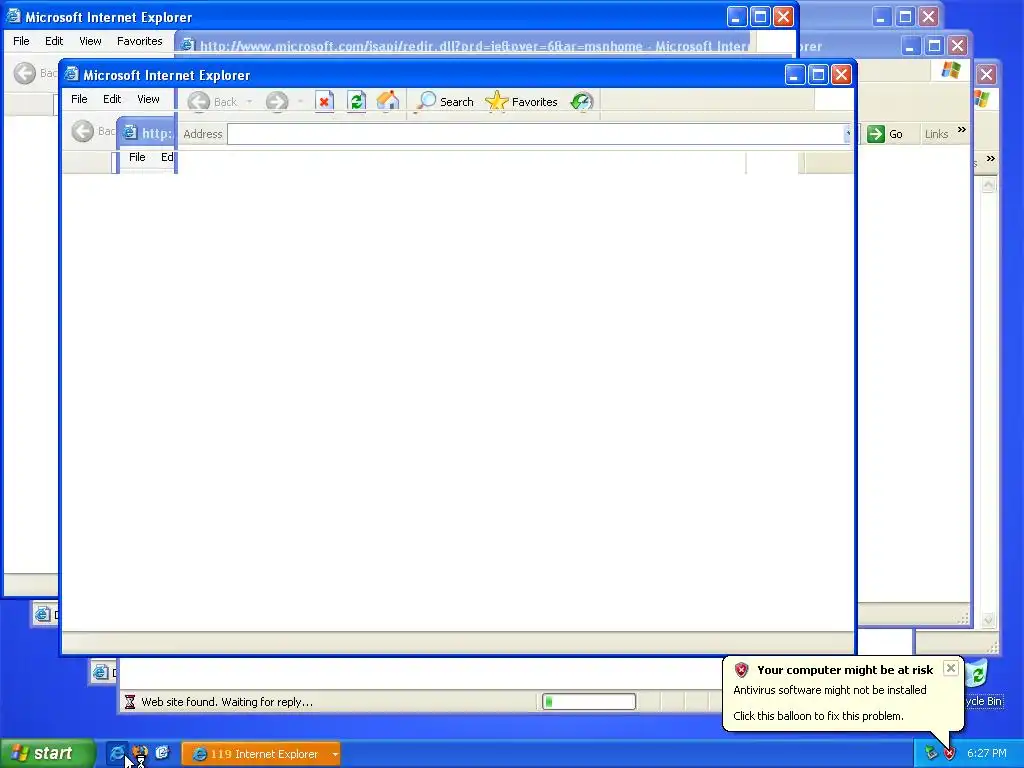This screenshot has width=1024, height=768.
Task: Click the small IE window icon near the left screen edge
Action: click(x=42, y=614)
